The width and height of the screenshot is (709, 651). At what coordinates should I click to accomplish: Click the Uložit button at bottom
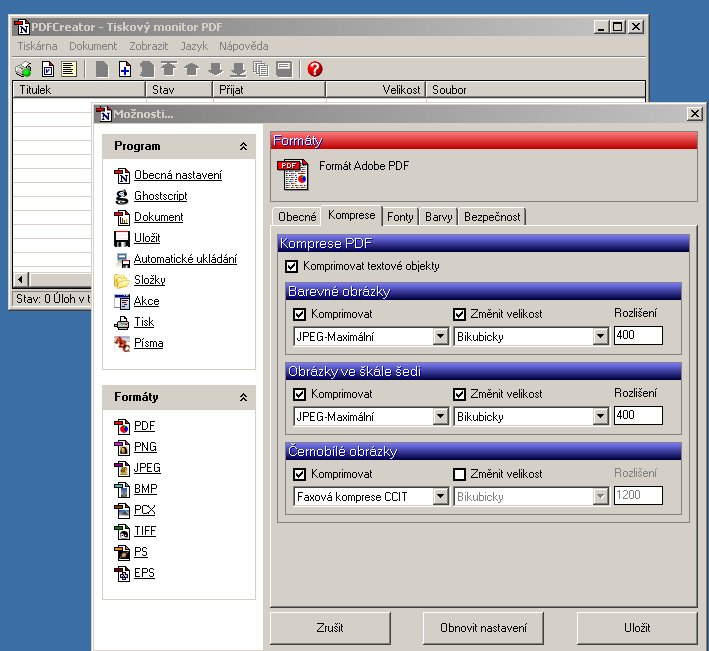[x=637, y=628]
